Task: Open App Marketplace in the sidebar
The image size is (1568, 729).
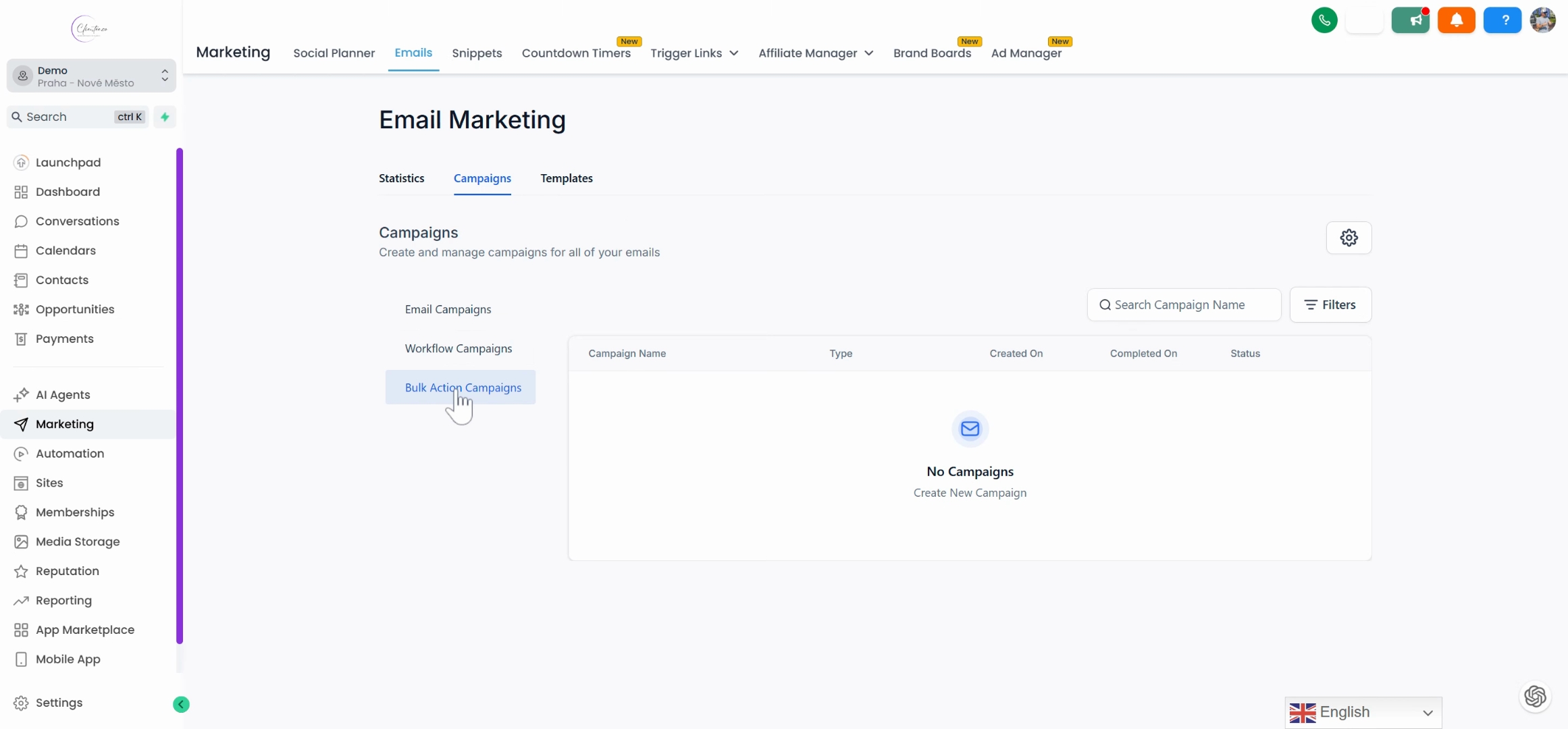Action: (85, 630)
